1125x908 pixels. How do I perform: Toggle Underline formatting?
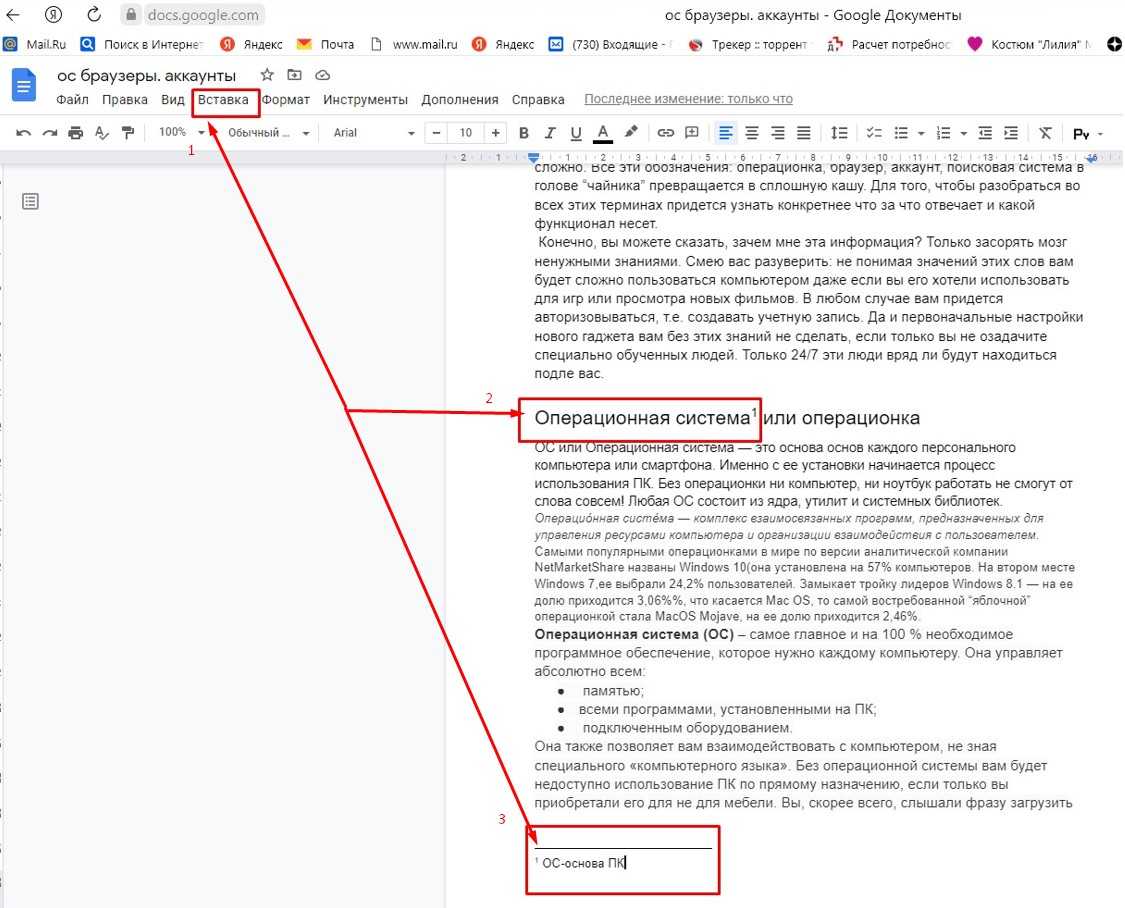(x=575, y=133)
